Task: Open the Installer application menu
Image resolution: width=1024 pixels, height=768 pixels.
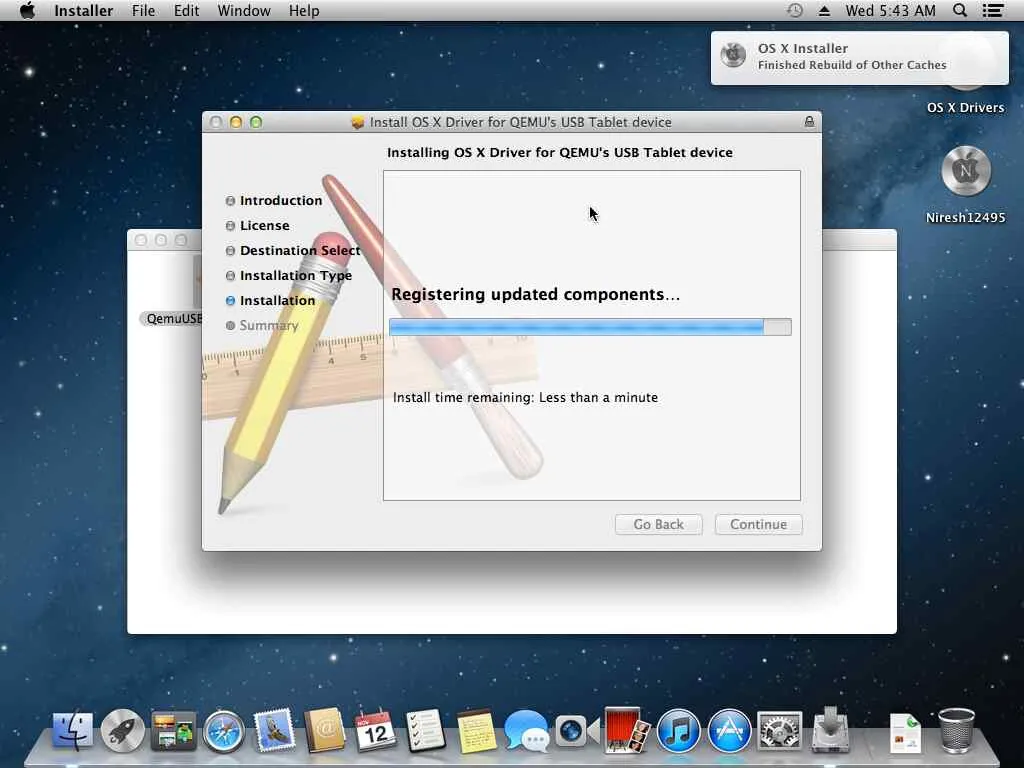Action: point(84,10)
